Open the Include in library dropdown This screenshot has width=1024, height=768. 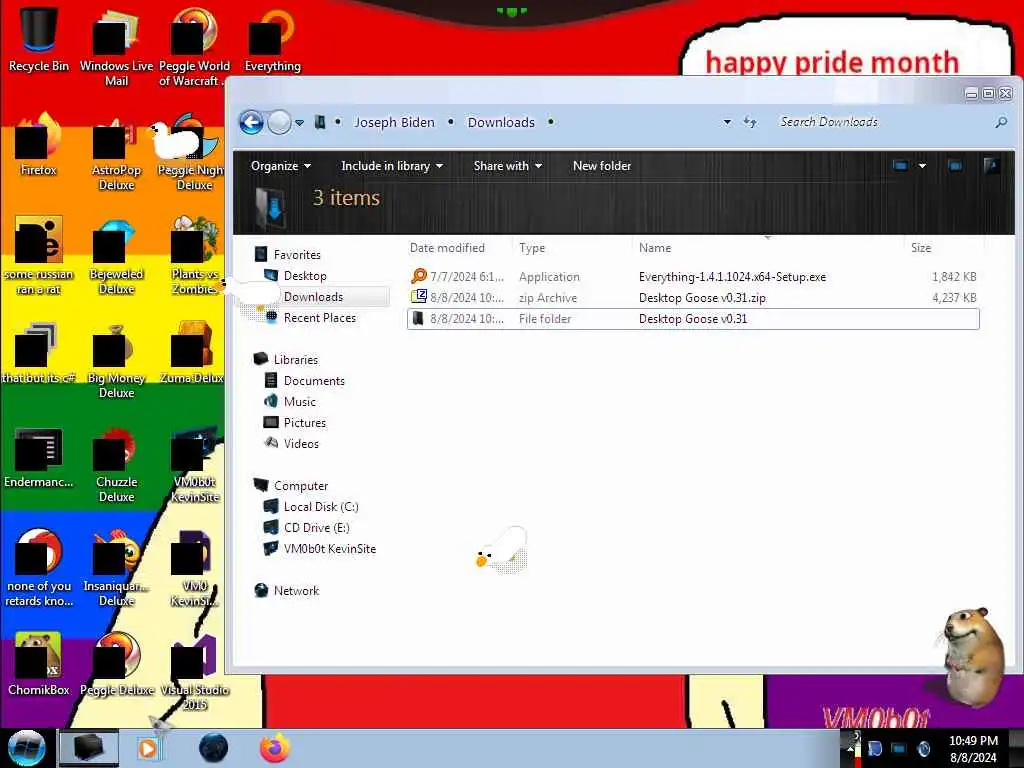click(392, 166)
